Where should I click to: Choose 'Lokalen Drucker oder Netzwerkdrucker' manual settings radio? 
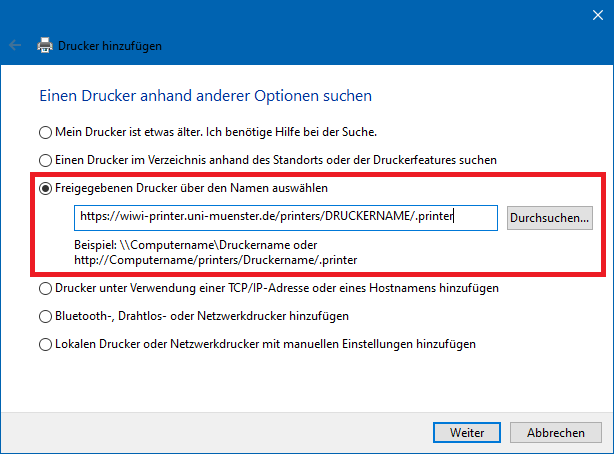point(45,345)
